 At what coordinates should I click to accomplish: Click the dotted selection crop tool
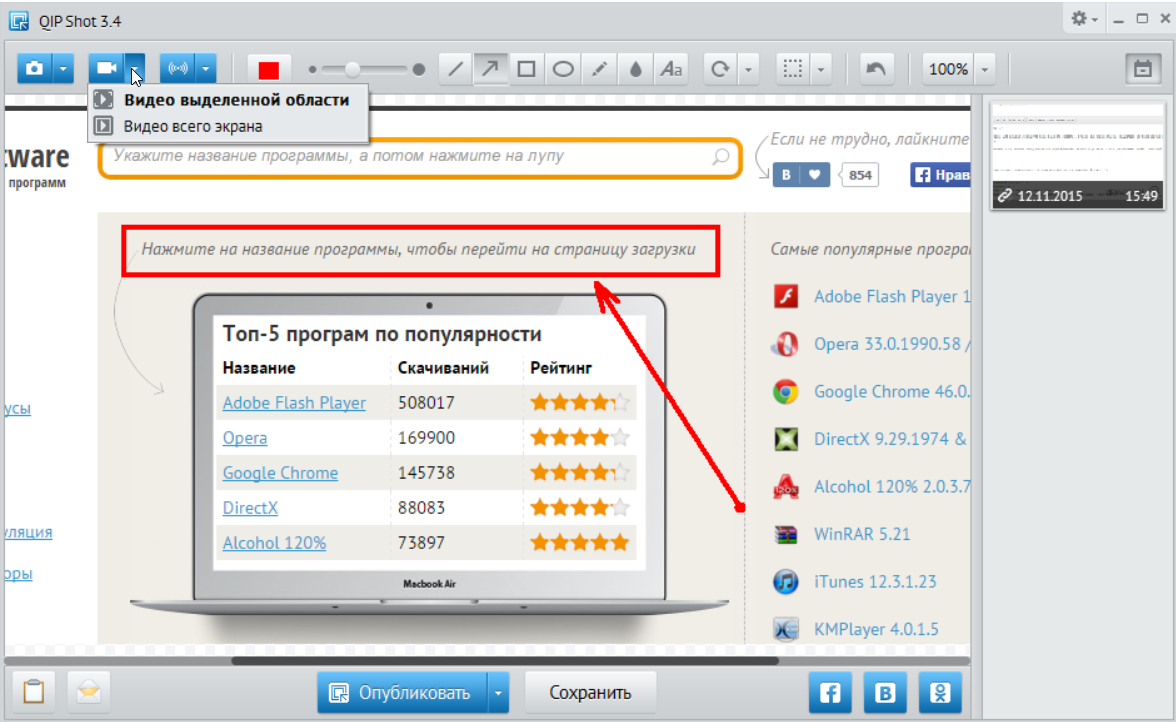click(793, 69)
